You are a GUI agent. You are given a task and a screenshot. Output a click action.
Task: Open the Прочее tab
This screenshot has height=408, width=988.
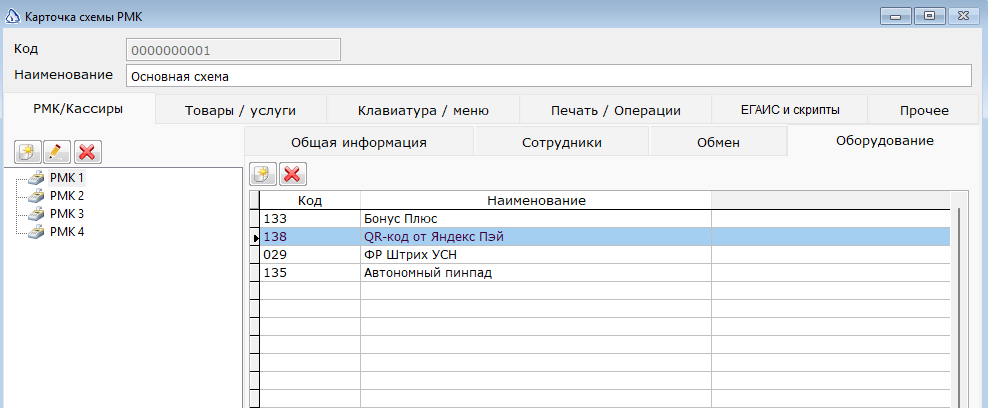coord(923,110)
